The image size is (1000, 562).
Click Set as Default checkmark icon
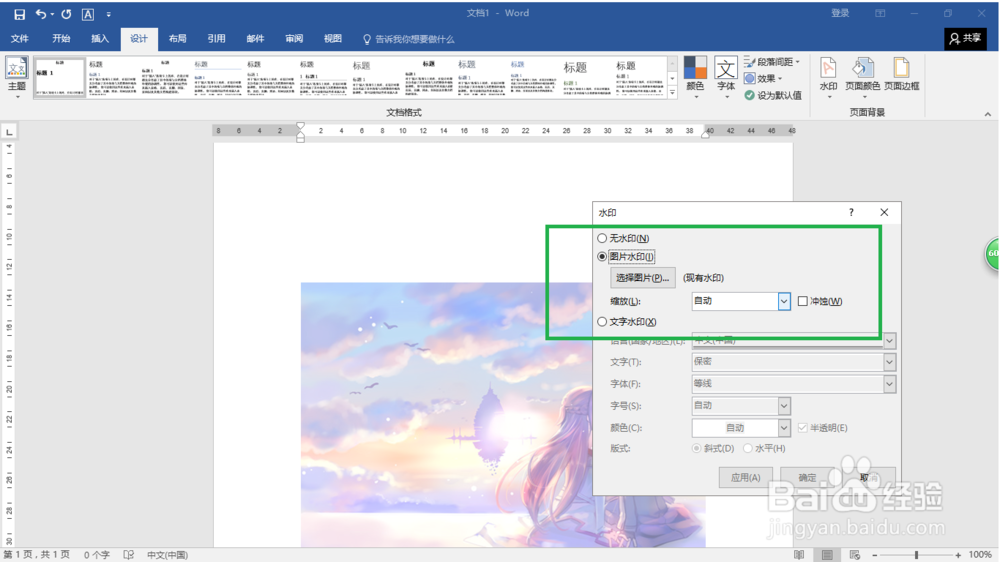click(x=749, y=95)
